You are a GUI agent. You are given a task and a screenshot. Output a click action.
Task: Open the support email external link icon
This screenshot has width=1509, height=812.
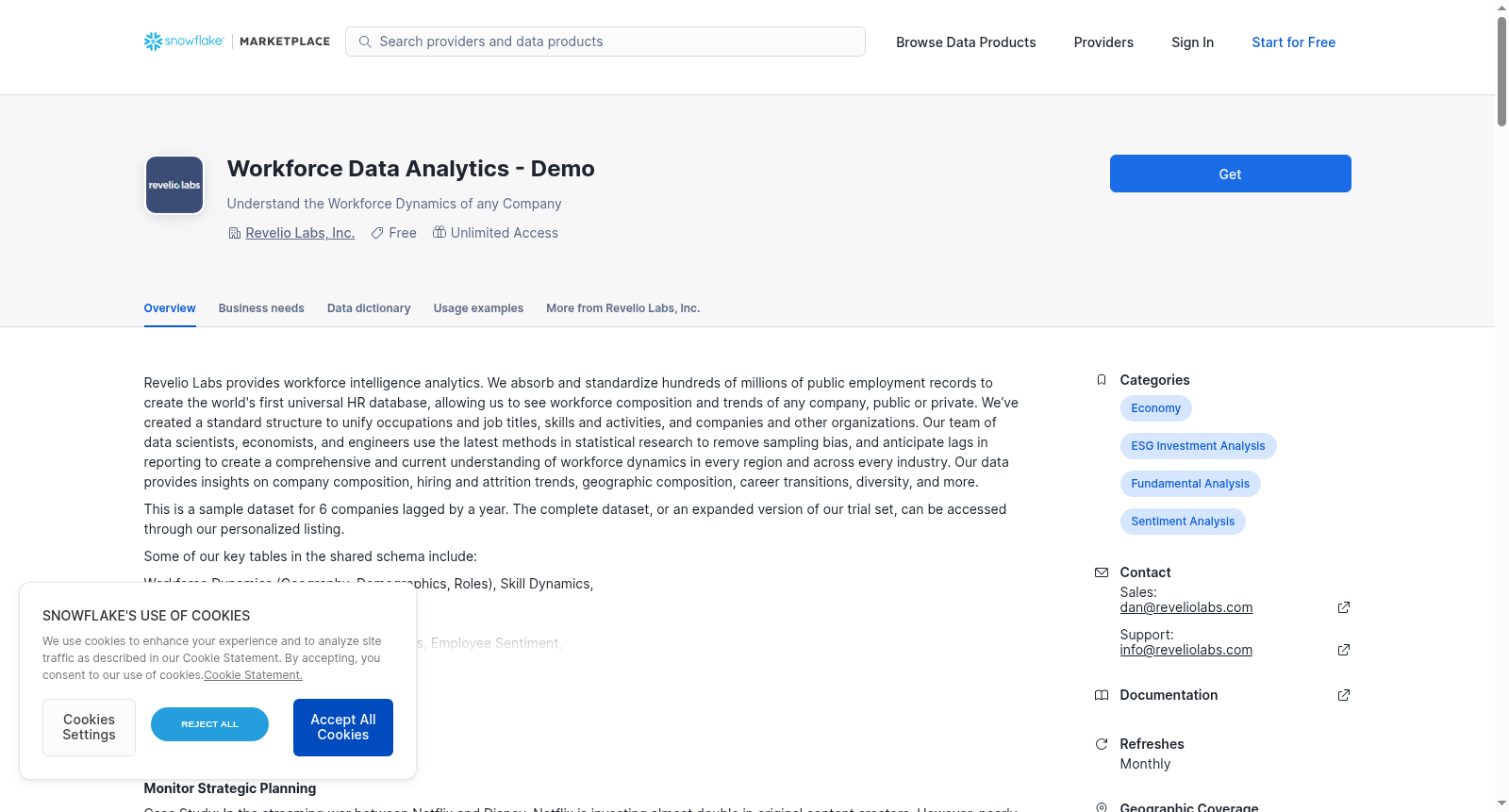tap(1344, 650)
